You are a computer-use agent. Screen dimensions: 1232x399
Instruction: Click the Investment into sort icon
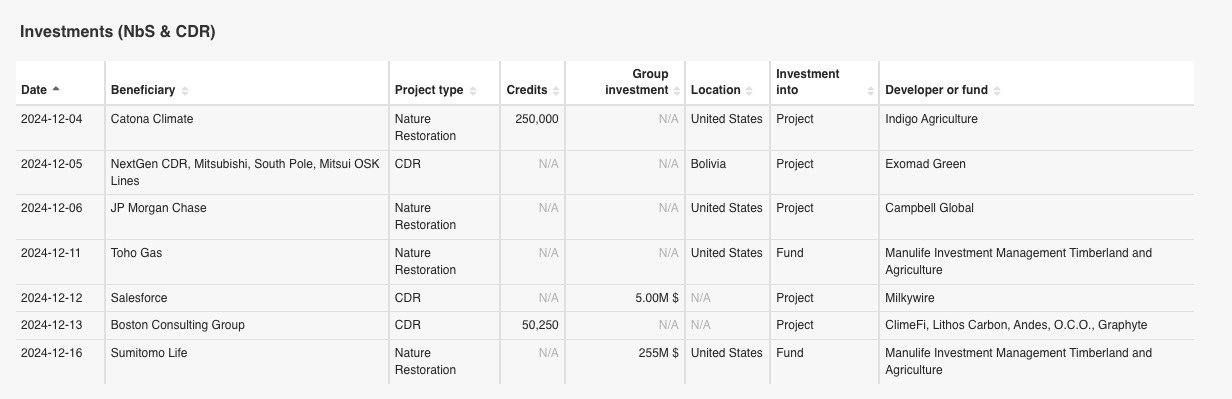click(869, 90)
